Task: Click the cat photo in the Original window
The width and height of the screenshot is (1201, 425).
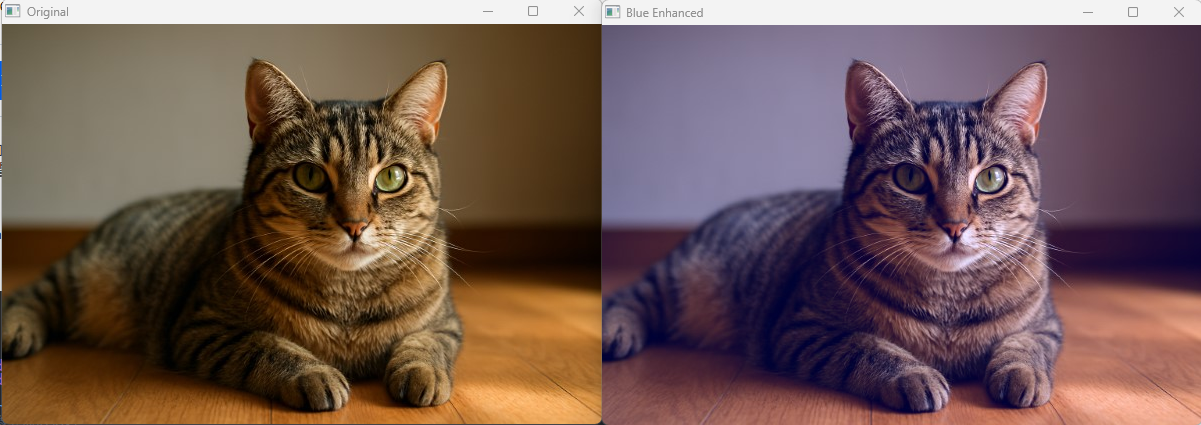Action: click(x=301, y=224)
